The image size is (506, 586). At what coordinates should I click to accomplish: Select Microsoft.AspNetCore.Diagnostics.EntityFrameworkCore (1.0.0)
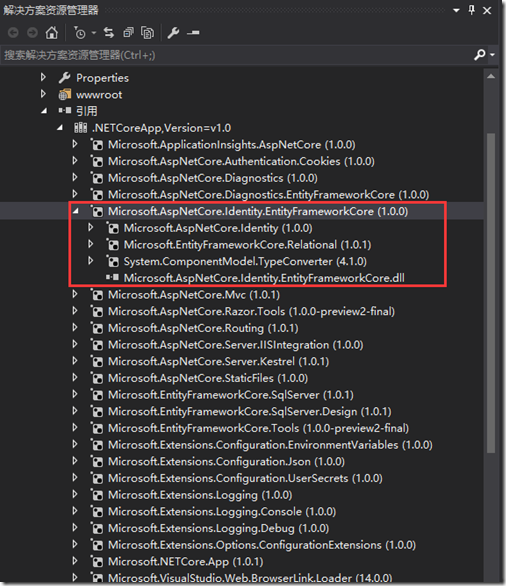(268, 195)
